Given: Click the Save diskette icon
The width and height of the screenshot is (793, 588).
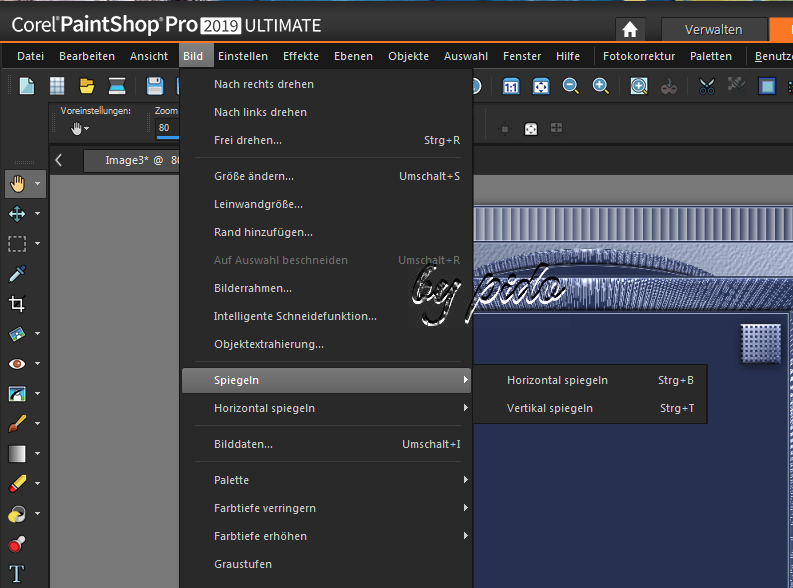Looking at the screenshot, I should [x=155, y=86].
